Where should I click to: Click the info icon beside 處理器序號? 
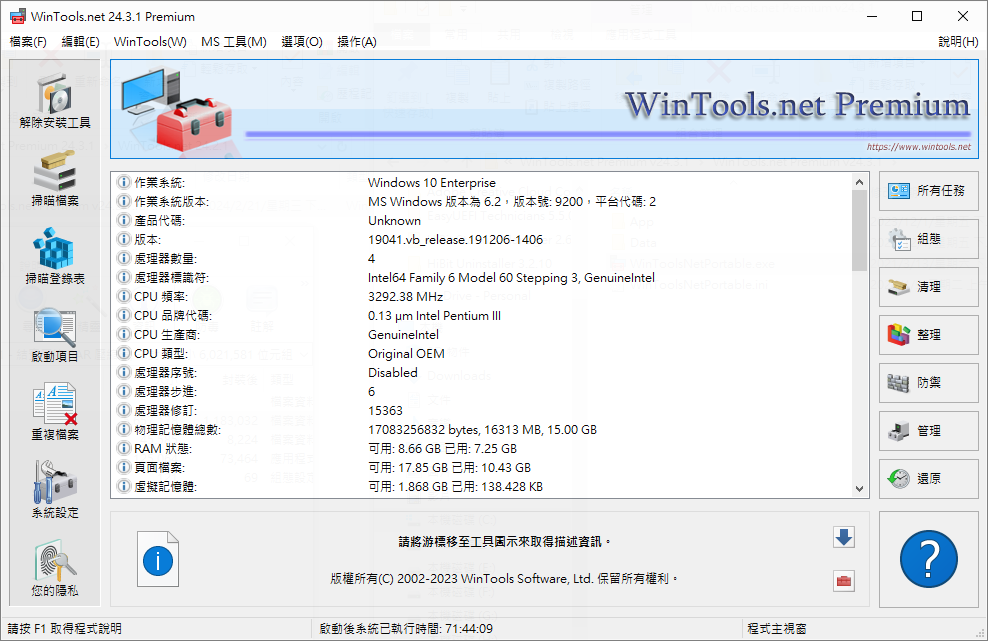coord(124,372)
